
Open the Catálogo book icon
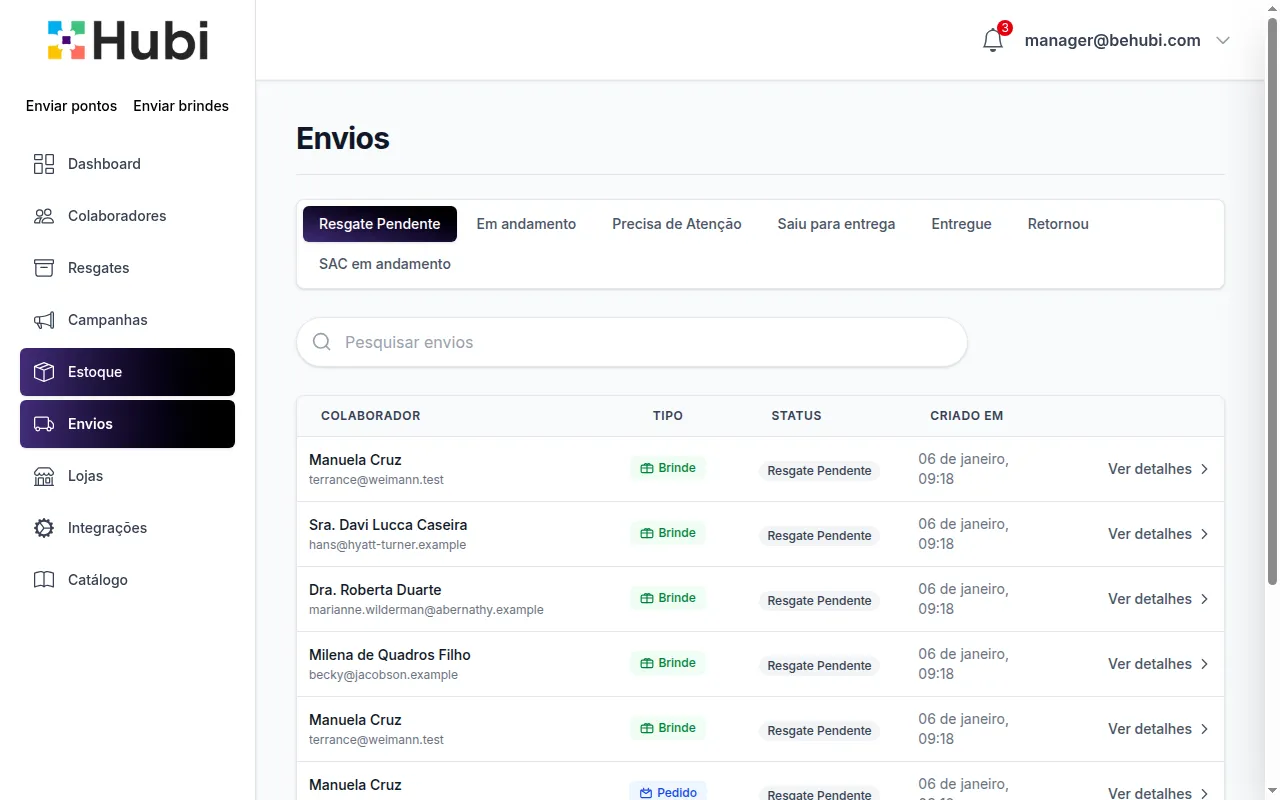pos(44,579)
